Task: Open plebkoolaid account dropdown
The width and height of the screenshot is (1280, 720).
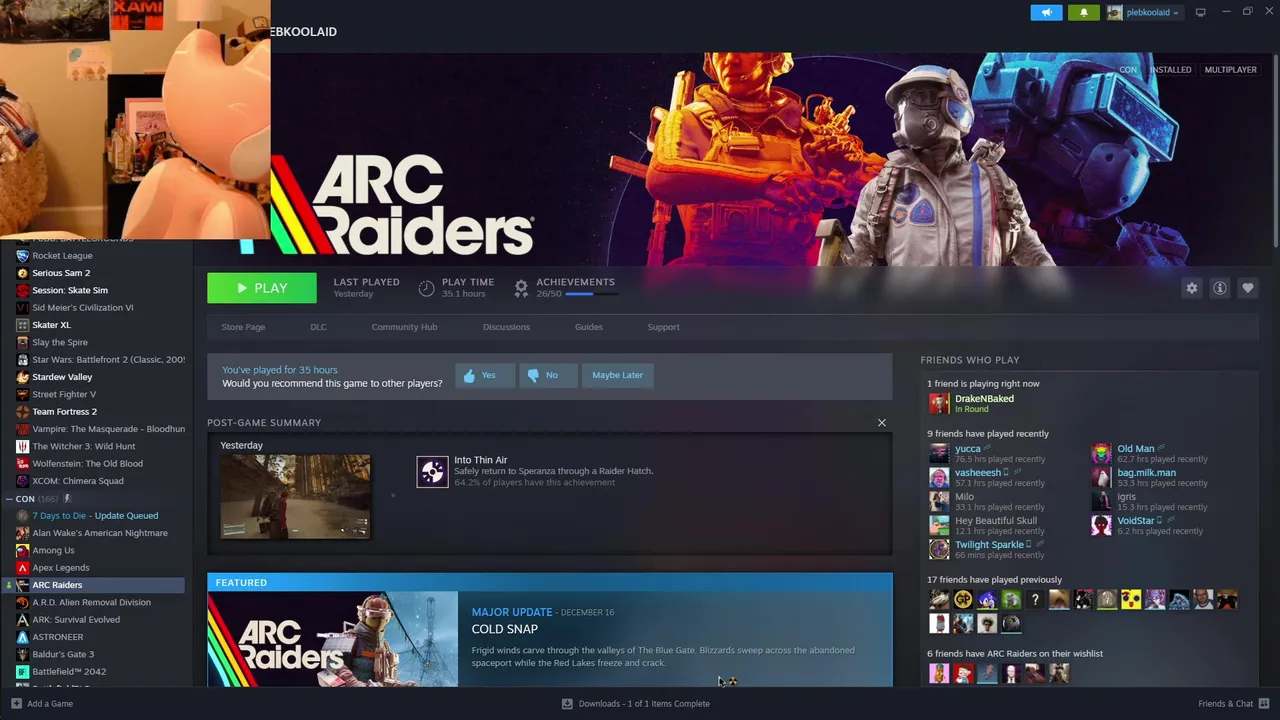Action: 1144,13
